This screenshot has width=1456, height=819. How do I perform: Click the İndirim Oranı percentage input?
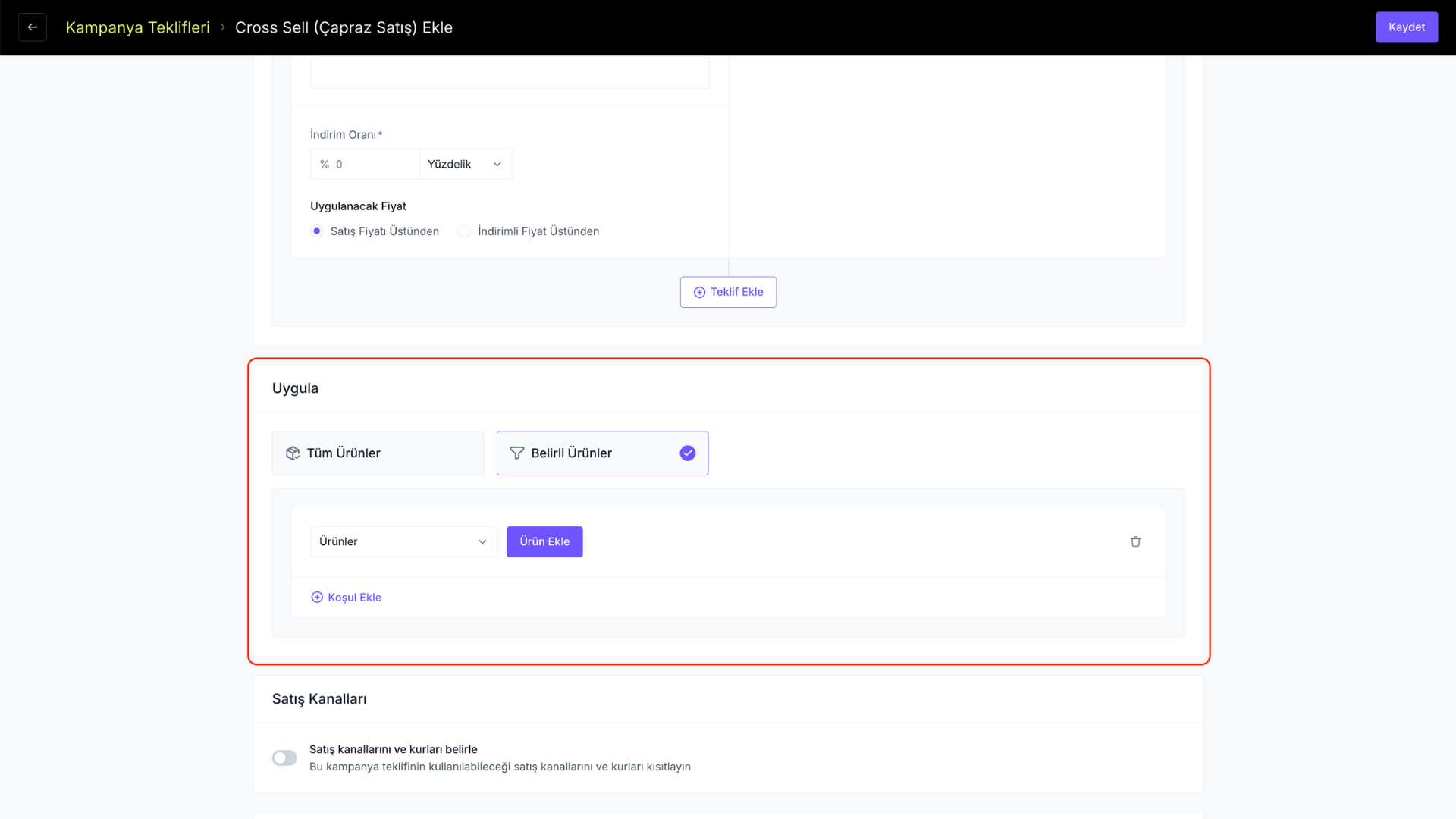pyautogui.click(x=365, y=164)
